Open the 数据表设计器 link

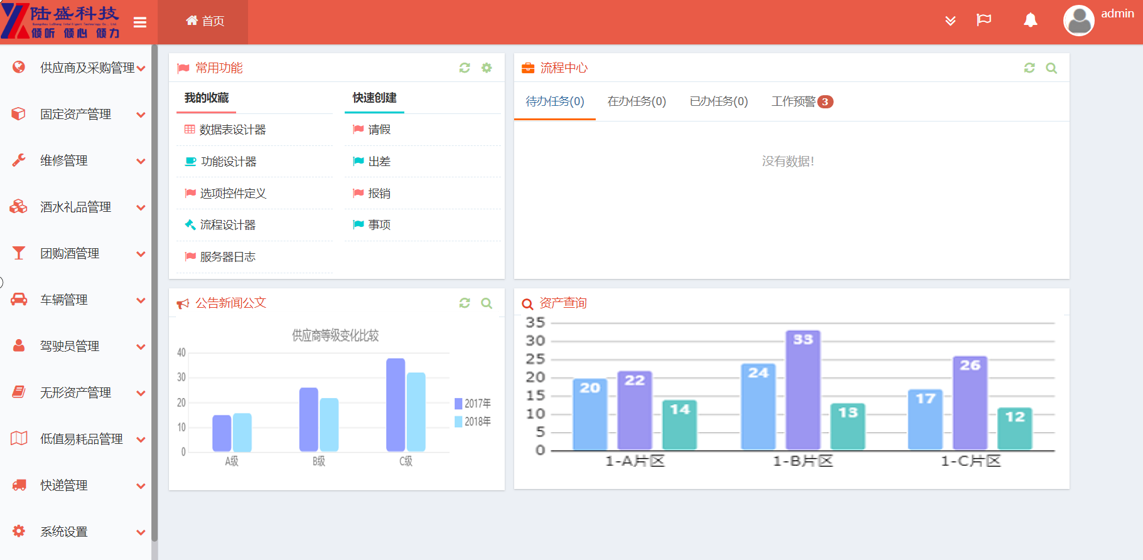[x=232, y=130]
